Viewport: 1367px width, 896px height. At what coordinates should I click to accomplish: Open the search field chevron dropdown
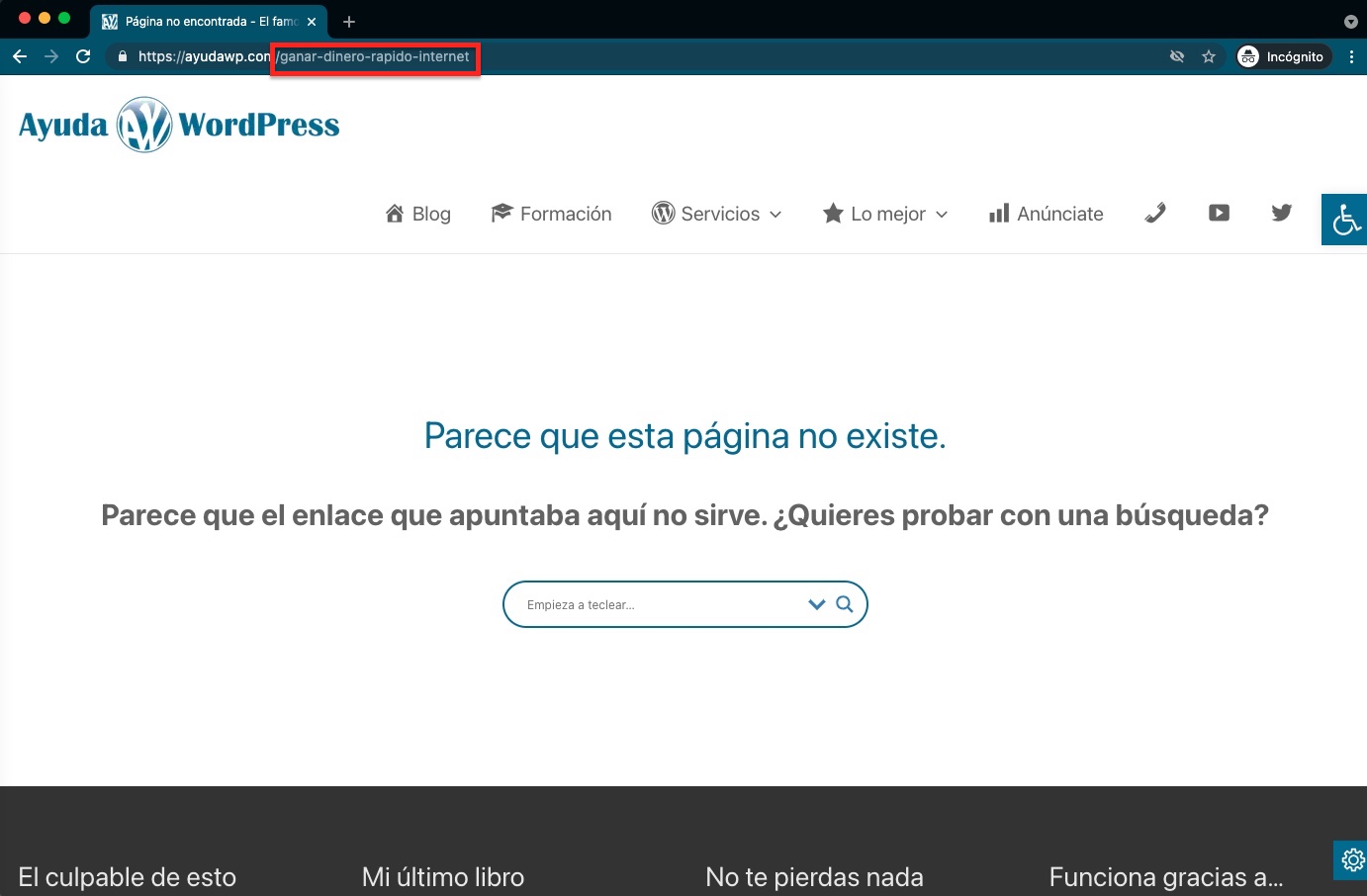coord(816,604)
